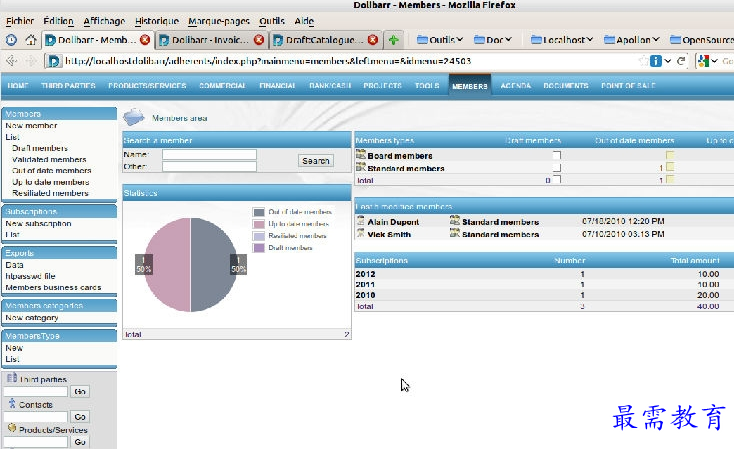Click the draft status icon in the Board members row
734x449 pixels.
coord(557,155)
